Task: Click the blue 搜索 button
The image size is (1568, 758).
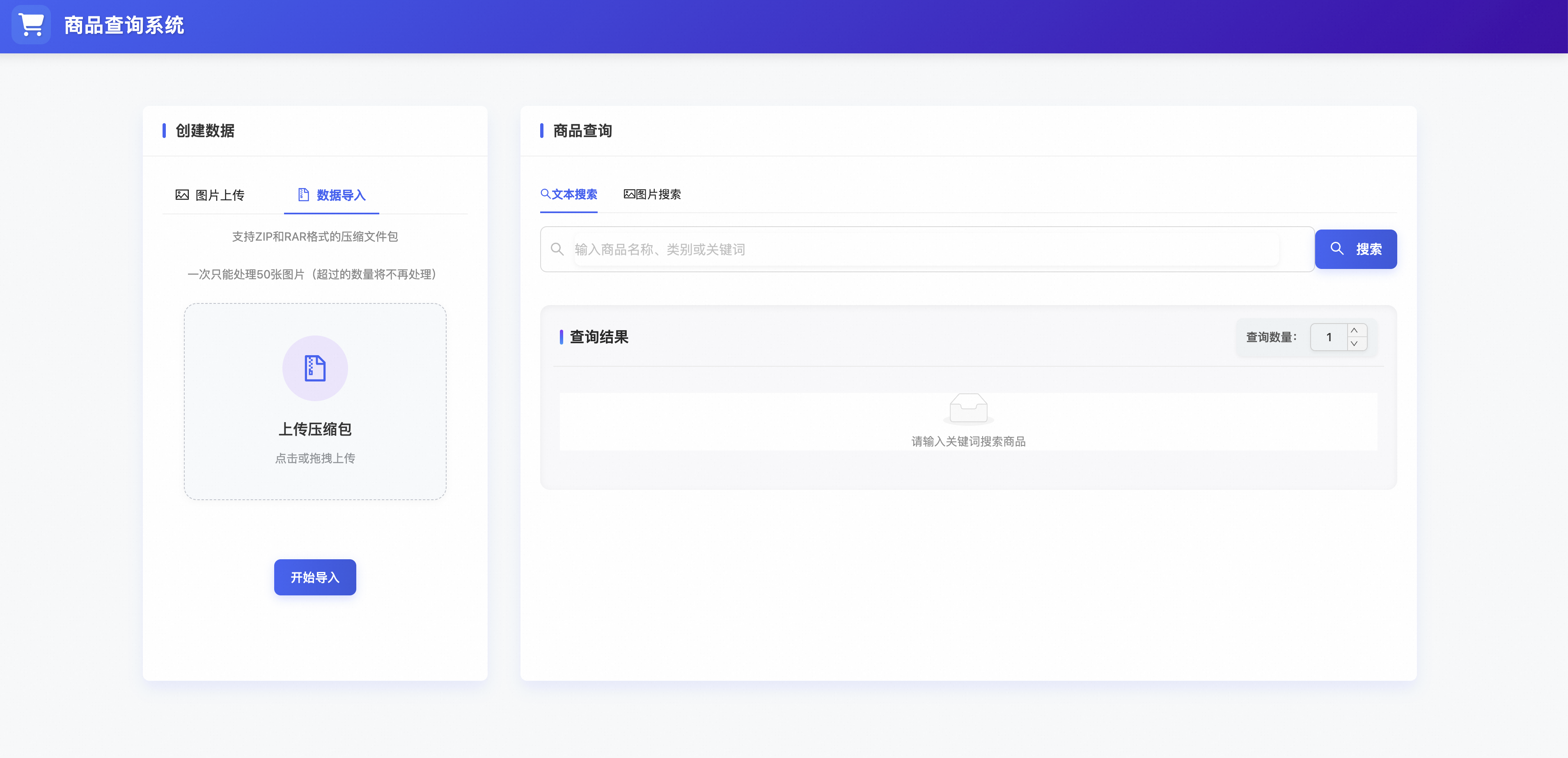Action: [x=1355, y=249]
